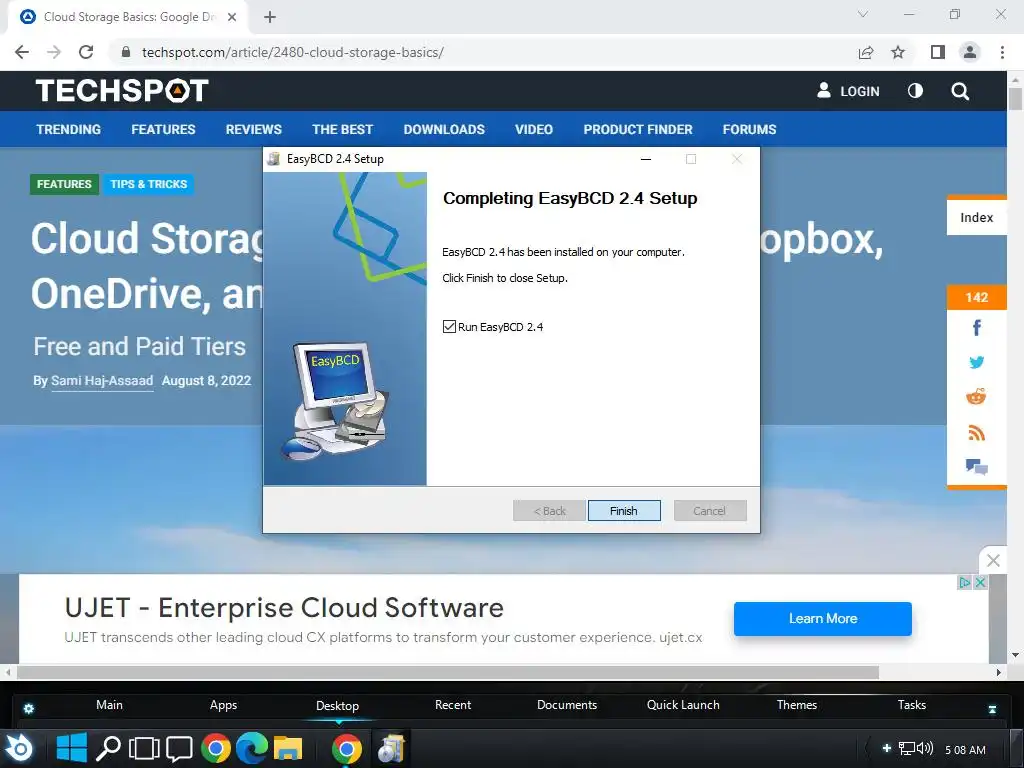Open UJET Enterprise Cloud Software ad headline
This screenshot has height=768, width=1024.
(284, 608)
